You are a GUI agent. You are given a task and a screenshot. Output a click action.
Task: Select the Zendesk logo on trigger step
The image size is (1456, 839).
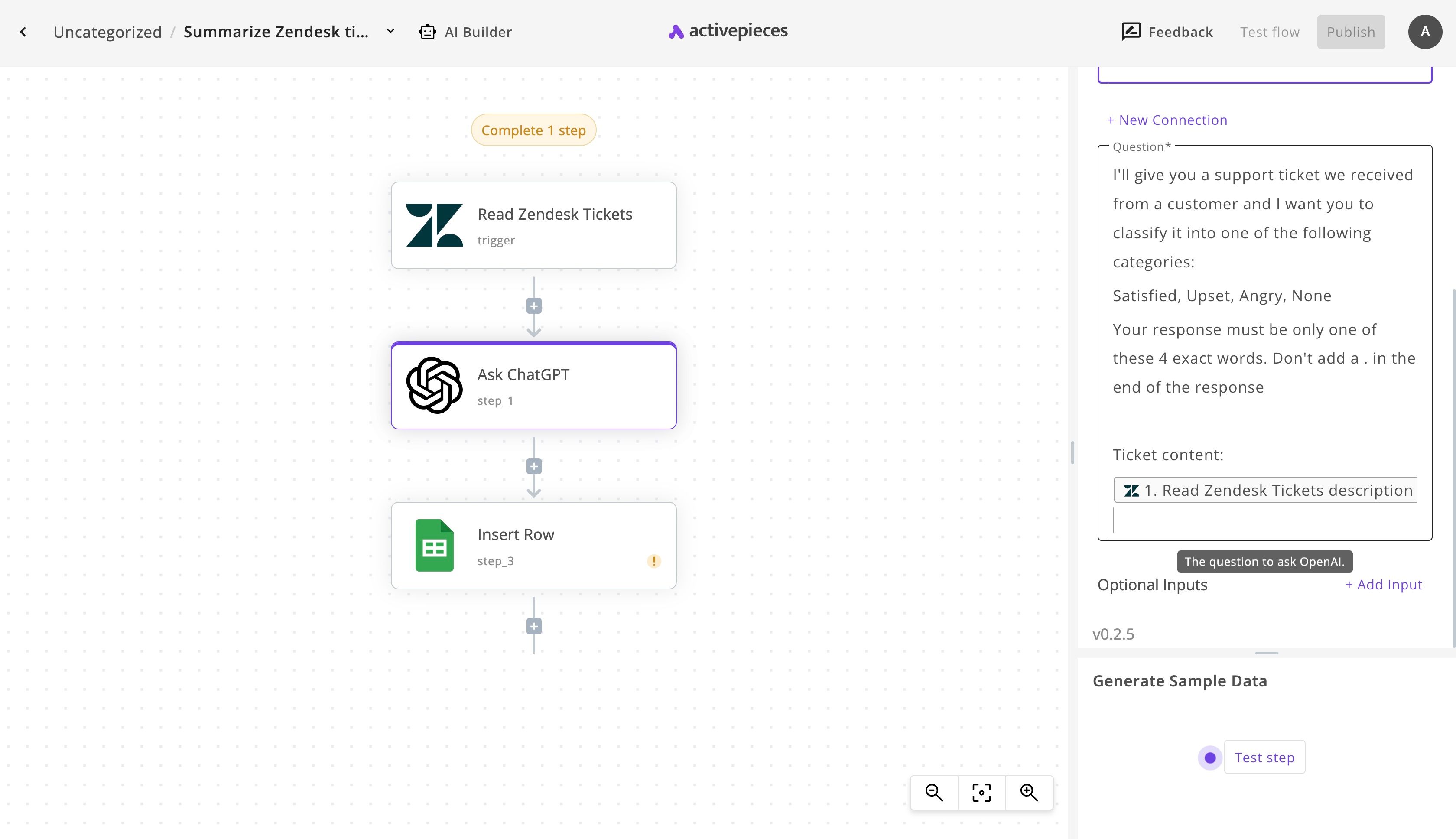click(x=435, y=225)
